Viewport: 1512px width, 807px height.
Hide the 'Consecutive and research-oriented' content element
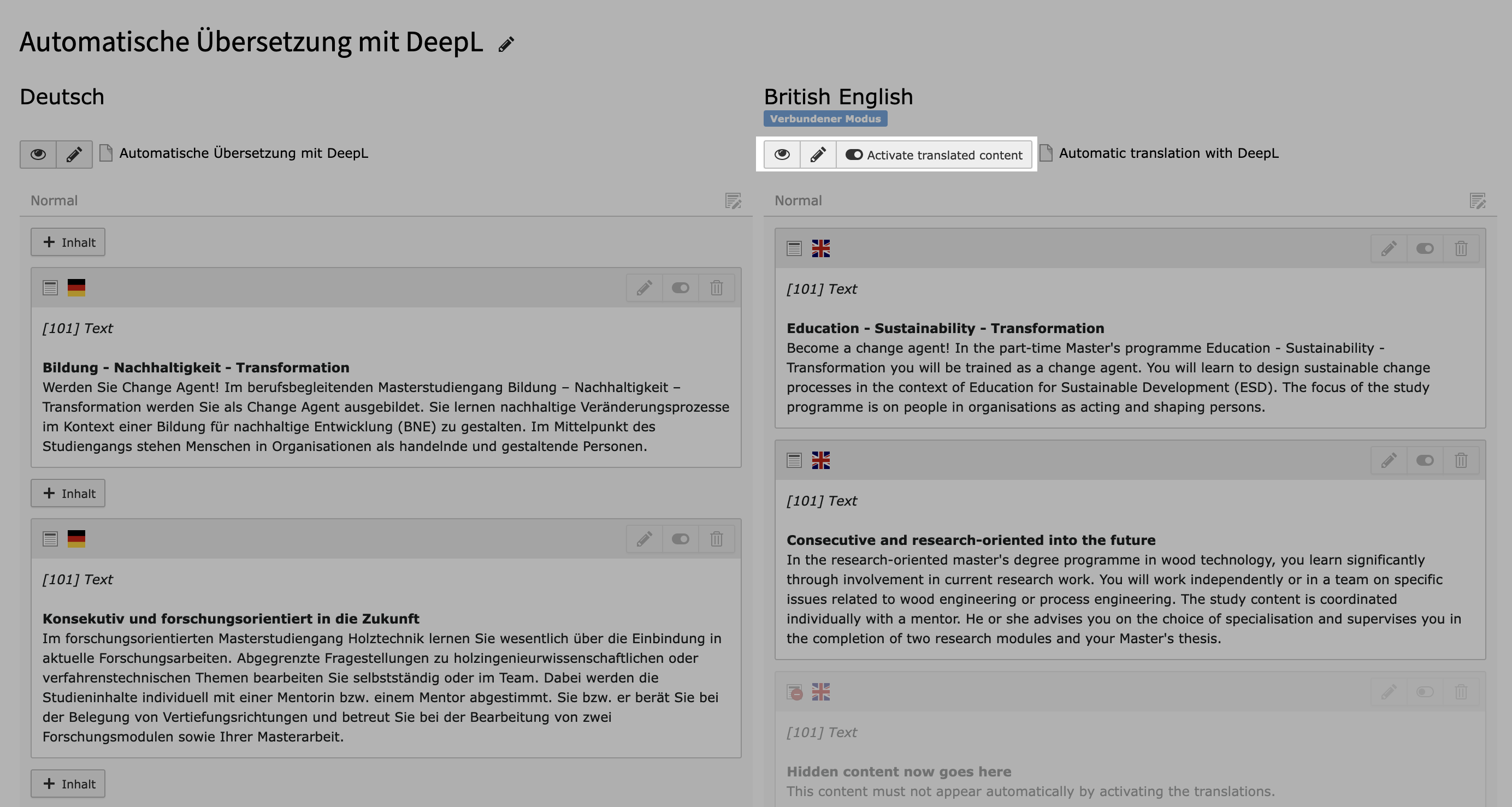pos(1425,460)
